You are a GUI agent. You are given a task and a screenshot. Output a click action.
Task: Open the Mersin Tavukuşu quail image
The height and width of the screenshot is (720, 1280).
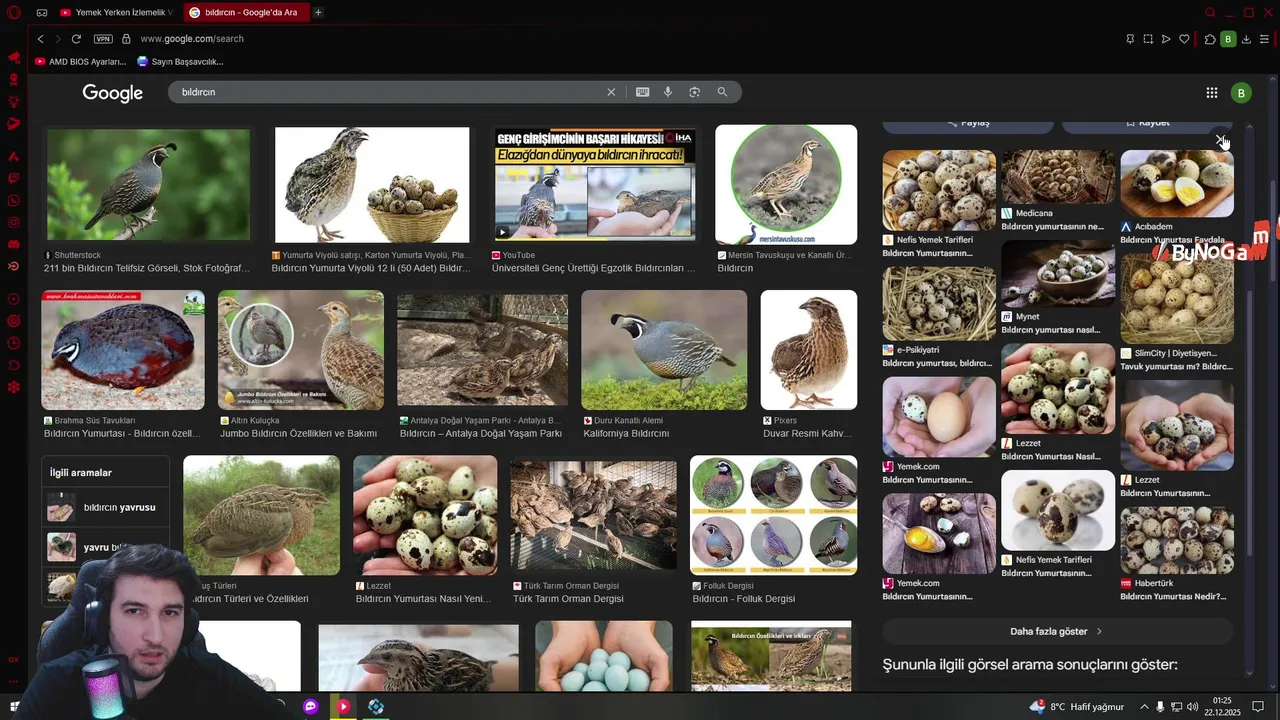pyautogui.click(x=786, y=184)
